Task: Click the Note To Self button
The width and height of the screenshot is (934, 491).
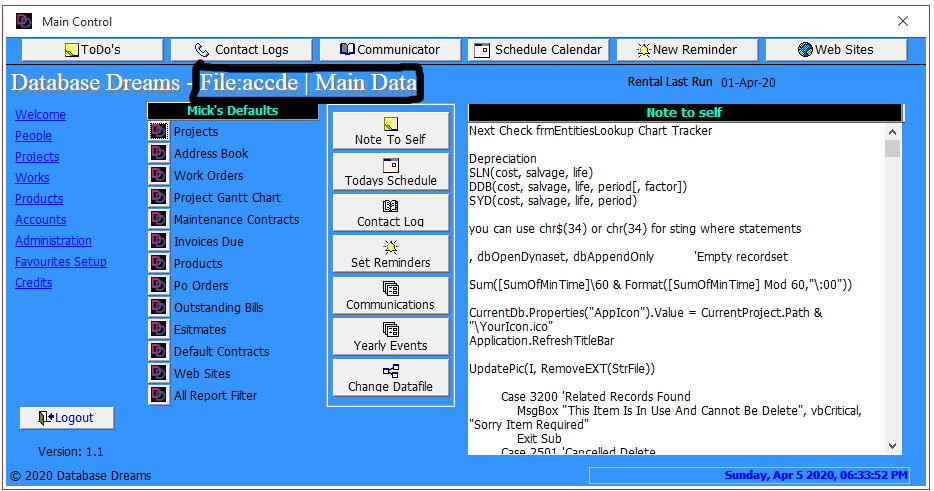Action: [391, 131]
